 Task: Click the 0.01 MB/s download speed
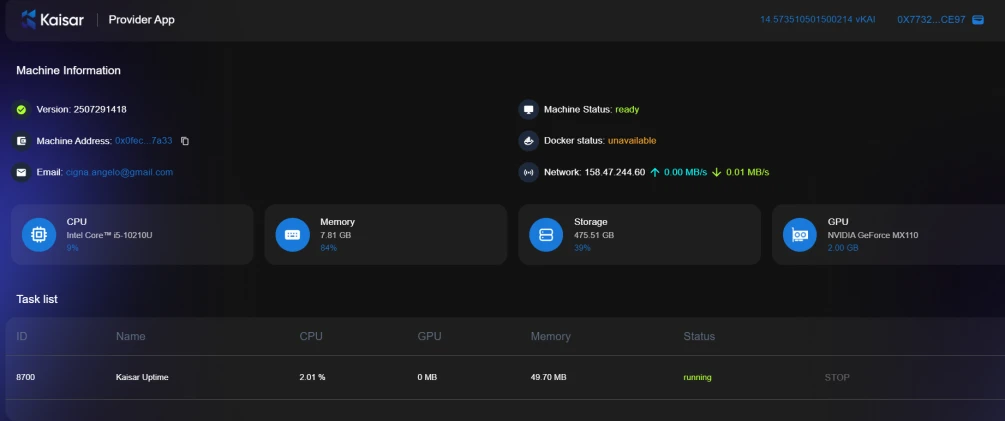tap(747, 172)
